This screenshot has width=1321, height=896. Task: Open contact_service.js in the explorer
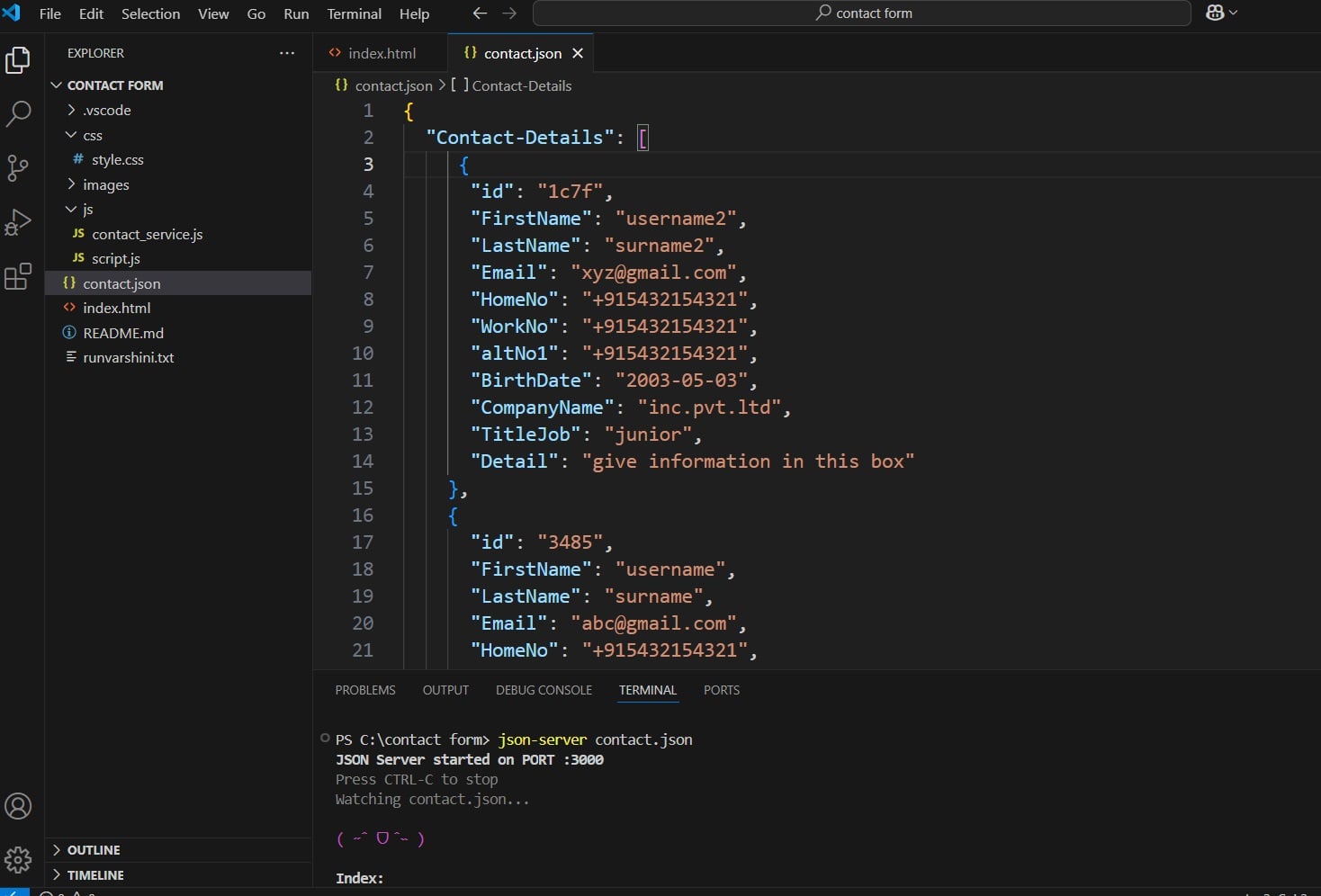click(x=147, y=234)
